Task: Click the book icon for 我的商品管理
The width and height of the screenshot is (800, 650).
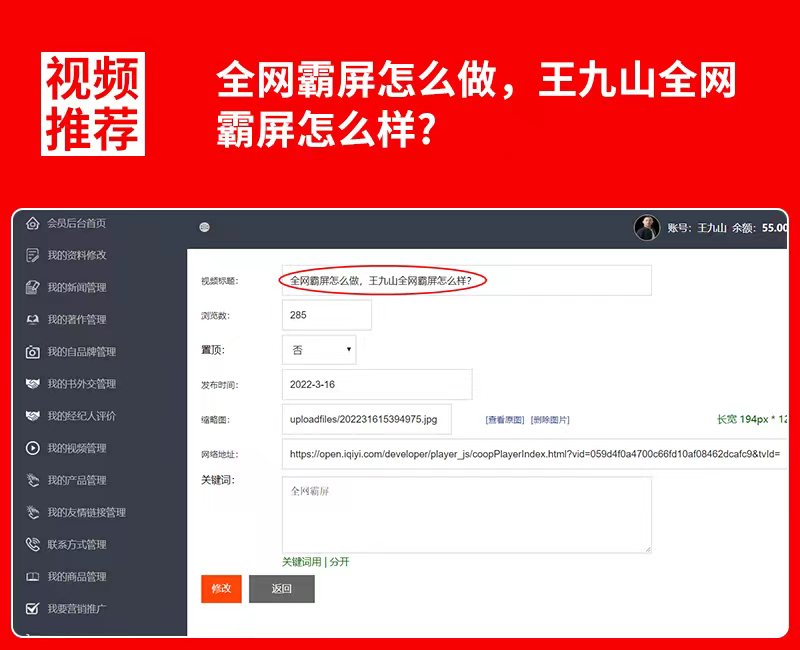Action: (33, 577)
